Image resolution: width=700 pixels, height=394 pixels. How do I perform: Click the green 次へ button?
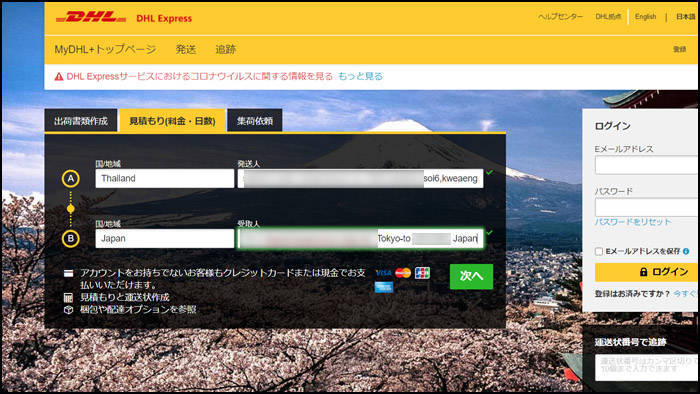[471, 277]
